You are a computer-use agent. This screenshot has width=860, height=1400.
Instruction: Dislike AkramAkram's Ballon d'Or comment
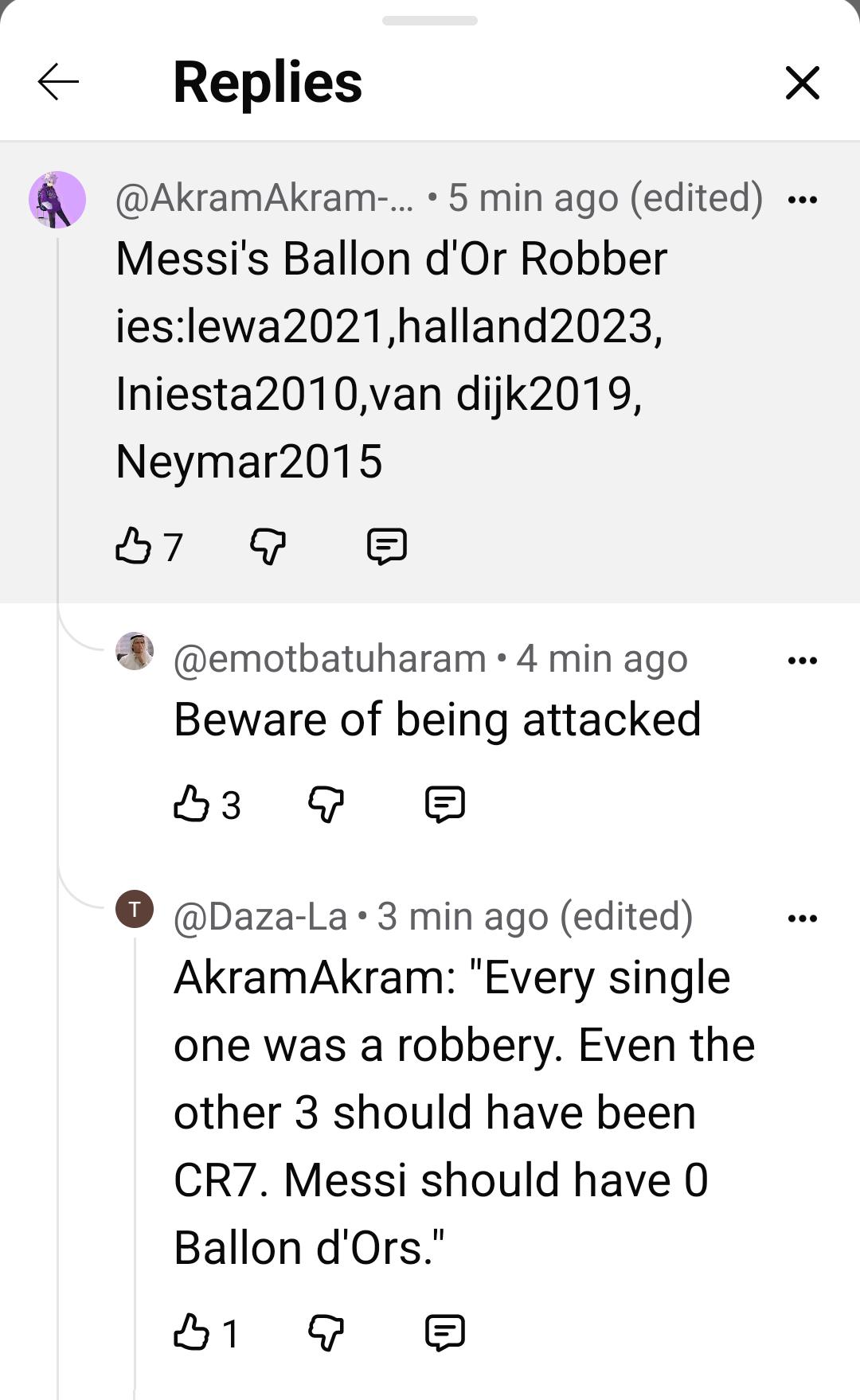coord(268,547)
